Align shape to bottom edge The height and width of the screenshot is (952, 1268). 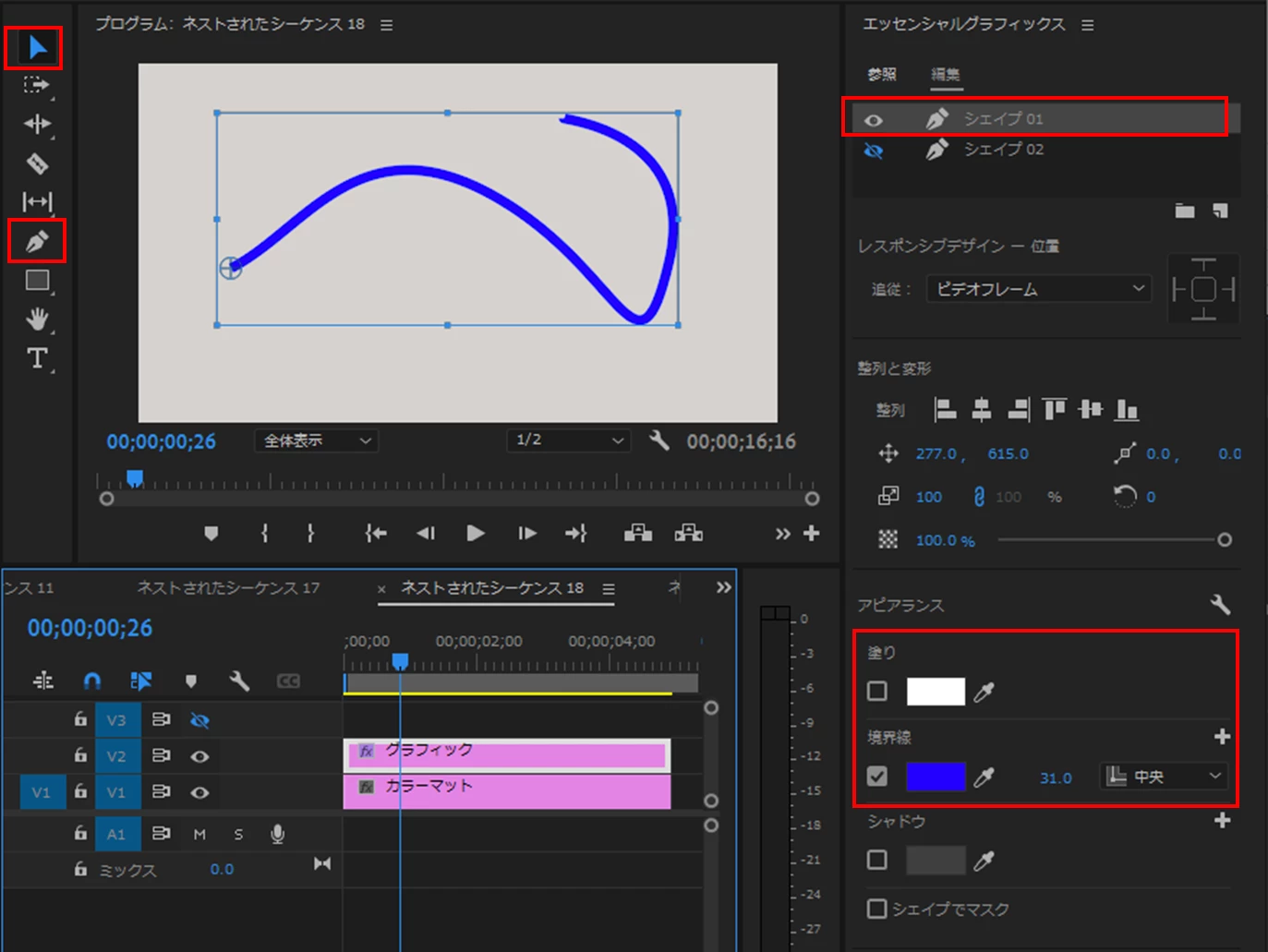coord(1127,409)
